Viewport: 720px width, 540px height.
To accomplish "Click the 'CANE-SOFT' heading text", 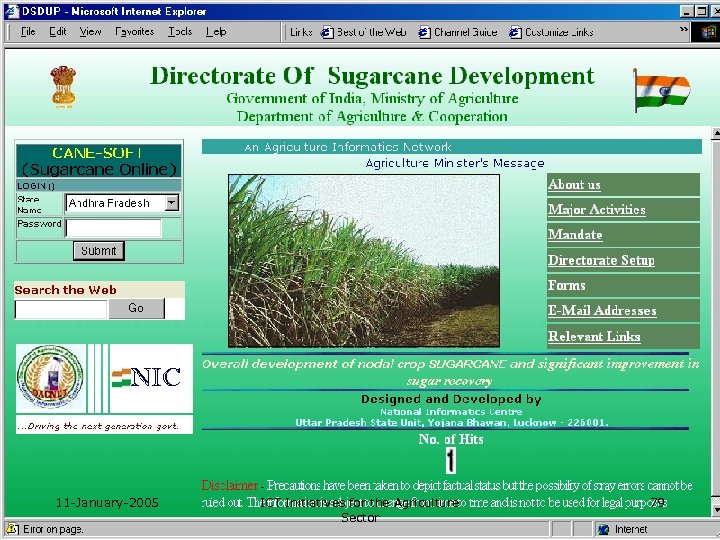I will pyautogui.click(x=97, y=153).
